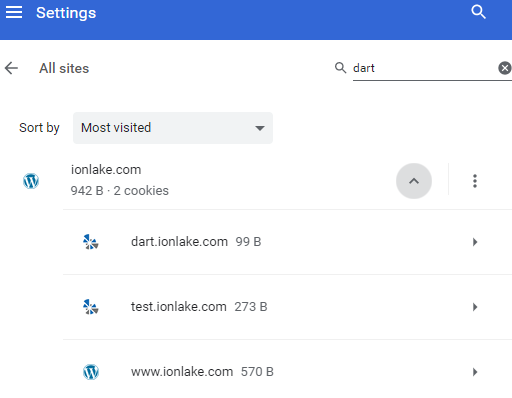Click the 942 B · 2 cookies text
This screenshot has width=512, height=398.
[x=119, y=191]
